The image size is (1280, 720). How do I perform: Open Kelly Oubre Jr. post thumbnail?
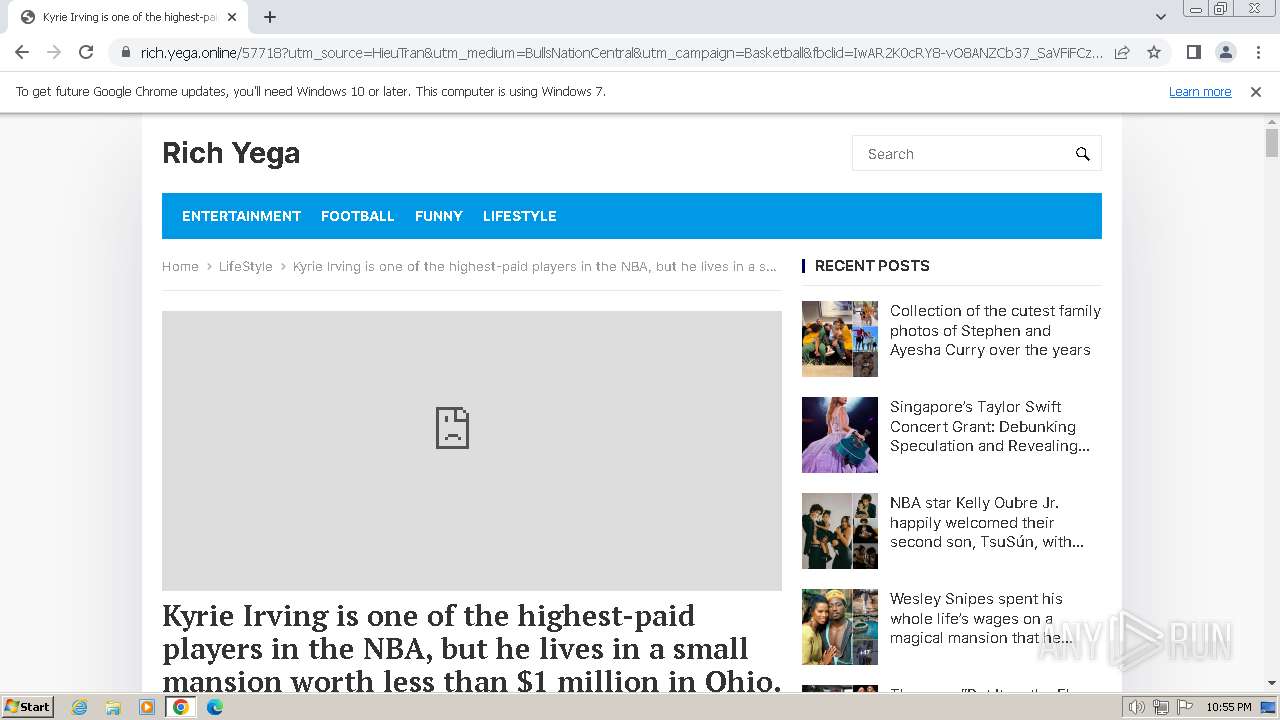pyautogui.click(x=840, y=531)
